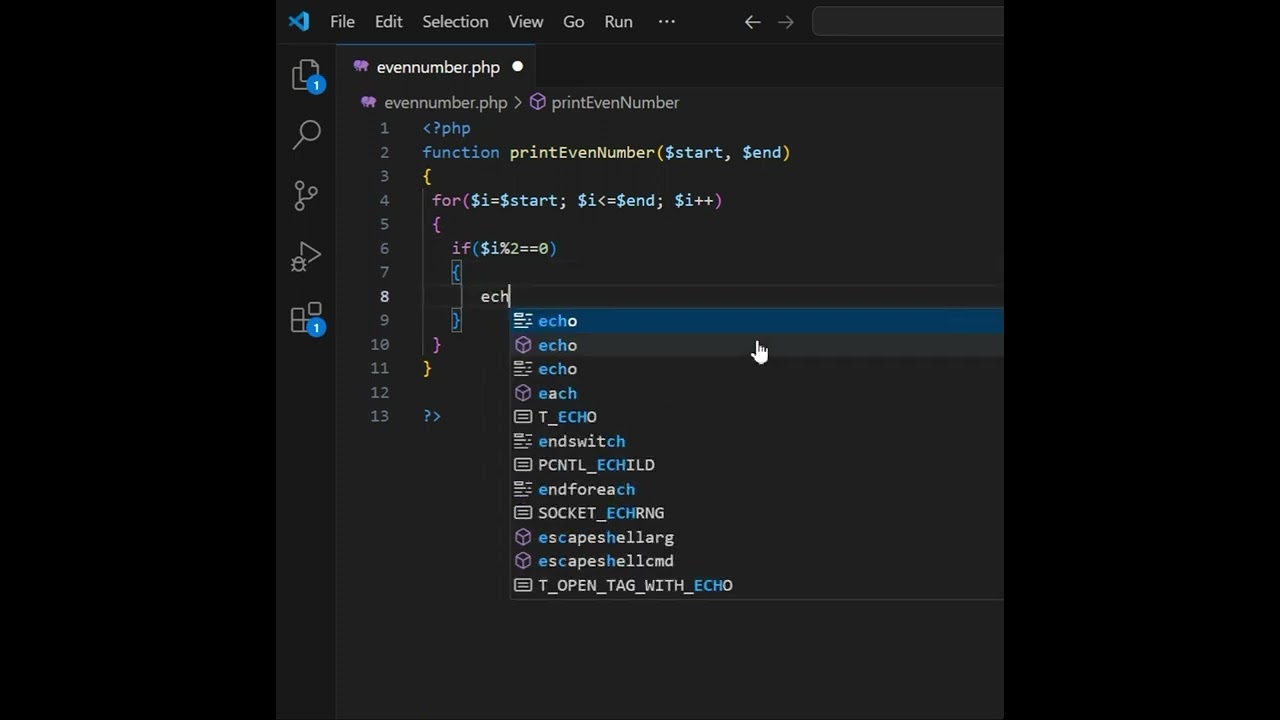Screen dimensions: 1280x720
Task: Click printEvenNumber in the breadcrumb
Action: tap(615, 102)
